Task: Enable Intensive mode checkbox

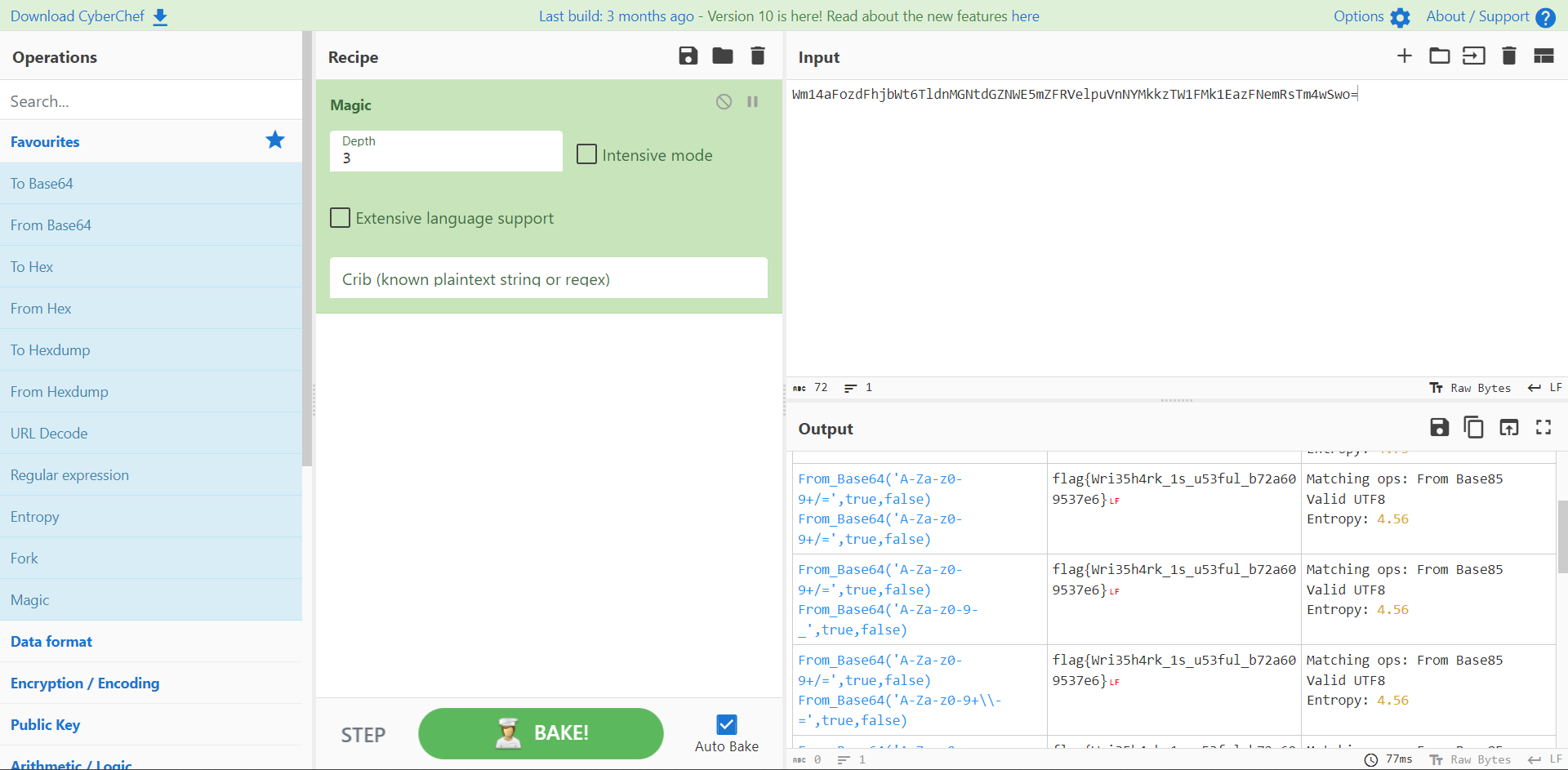Action: (586, 154)
